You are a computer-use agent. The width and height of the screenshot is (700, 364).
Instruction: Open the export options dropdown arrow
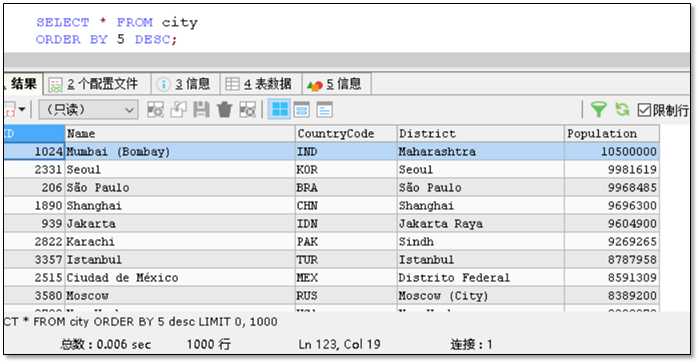22,109
